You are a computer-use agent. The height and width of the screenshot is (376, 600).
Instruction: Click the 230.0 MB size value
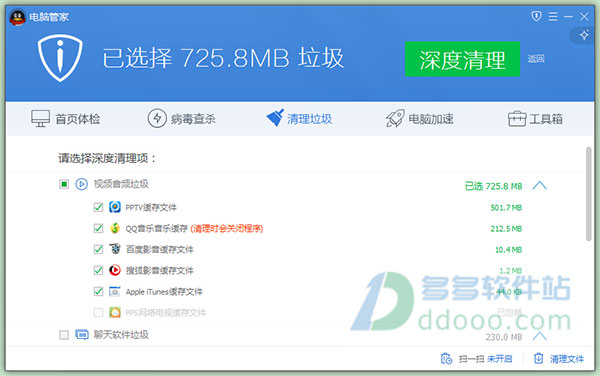(504, 337)
